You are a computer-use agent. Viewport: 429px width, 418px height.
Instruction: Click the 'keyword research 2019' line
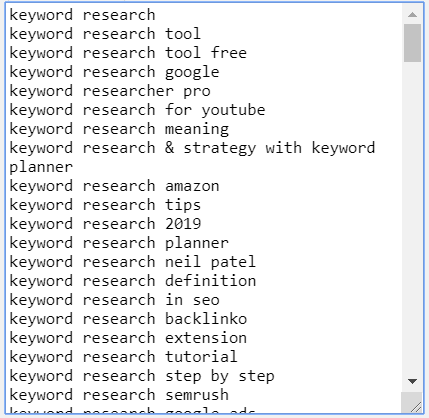click(x=105, y=224)
